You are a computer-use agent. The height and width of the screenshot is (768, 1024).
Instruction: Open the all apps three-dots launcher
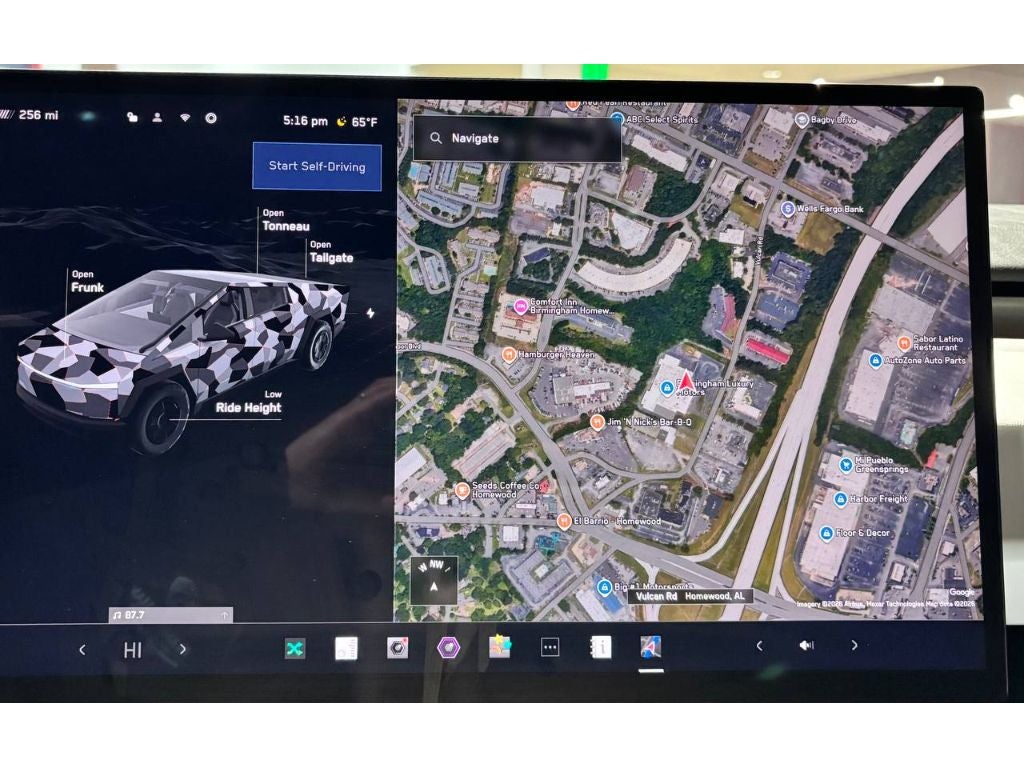[x=549, y=647]
